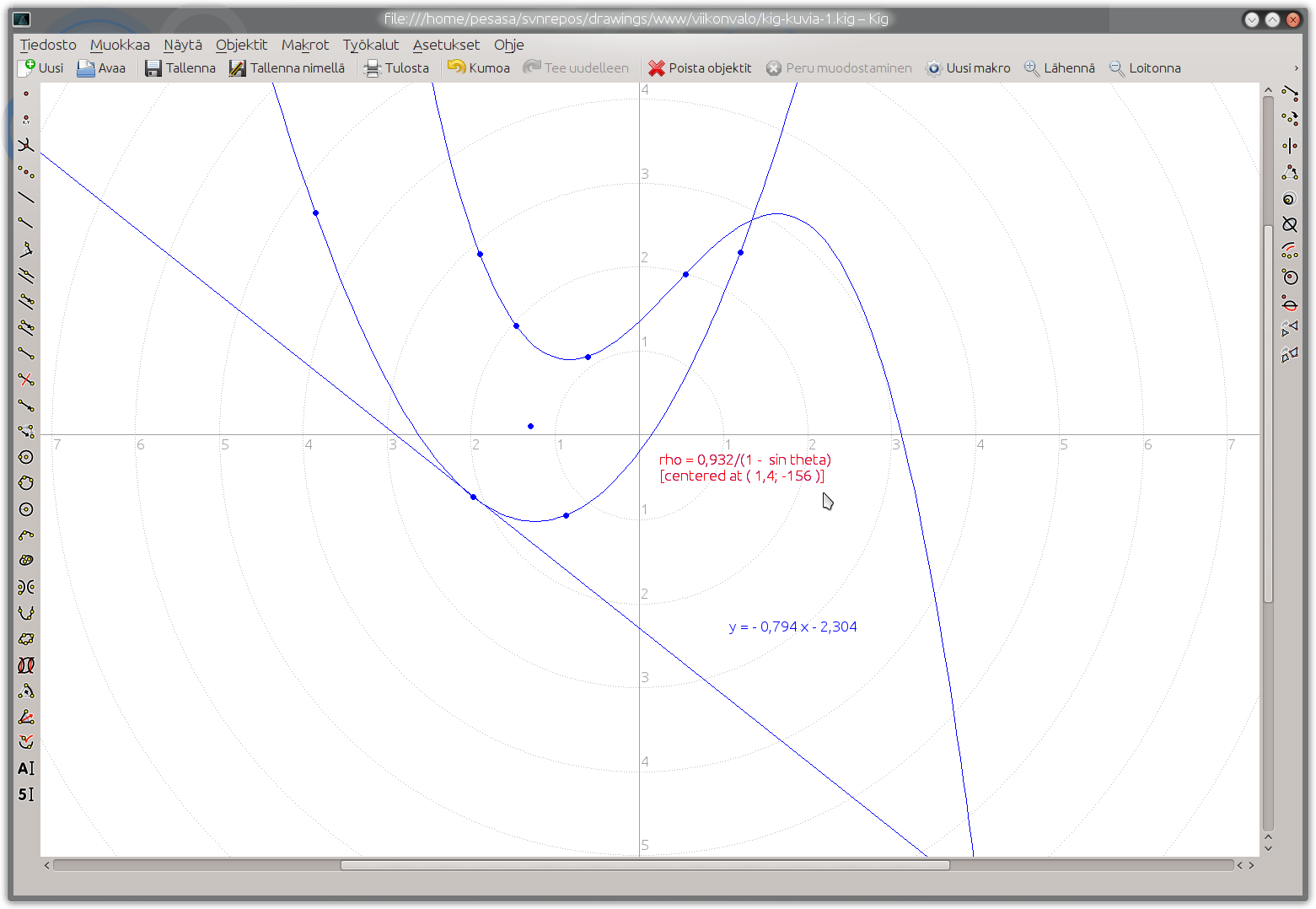Open the Objektit menu
Image resolution: width=1316 pixels, height=909 pixels.
click(x=241, y=45)
